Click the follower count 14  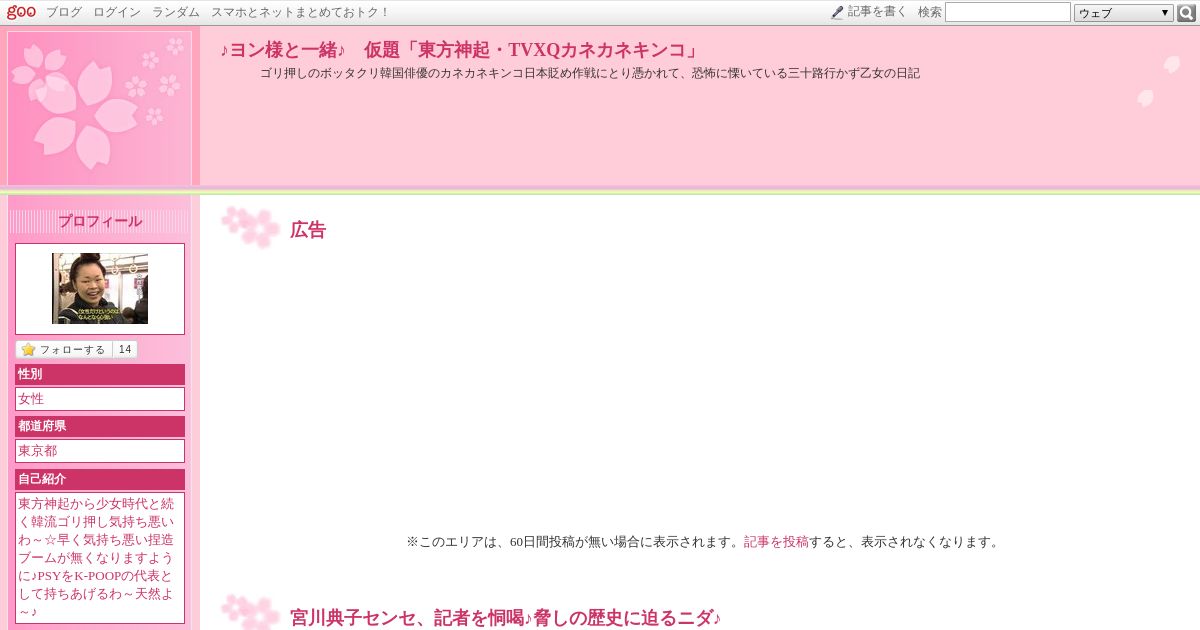coord(125,350)
